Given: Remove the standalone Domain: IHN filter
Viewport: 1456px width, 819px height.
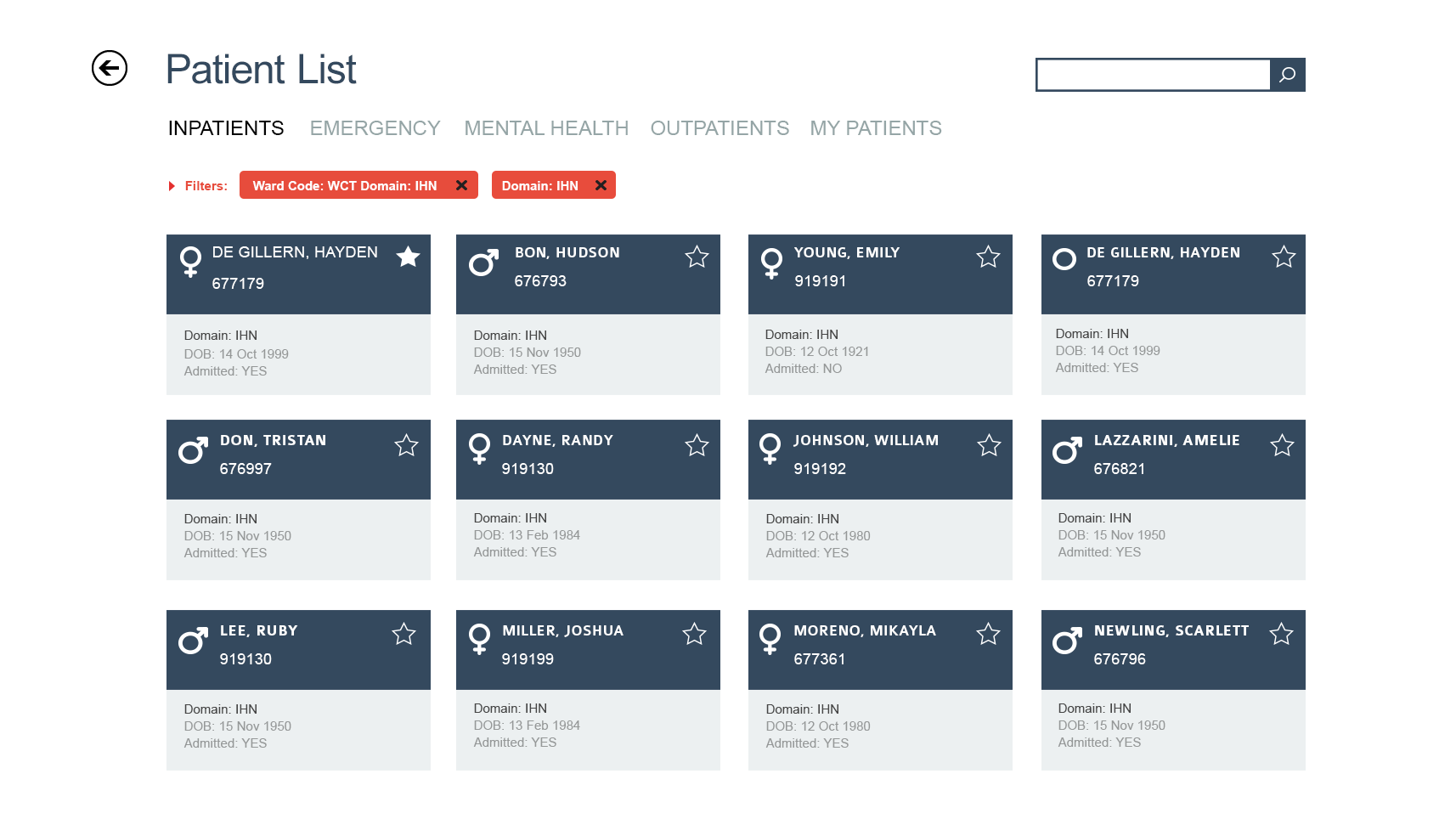Looking at the screenshot, I should 601,185.
